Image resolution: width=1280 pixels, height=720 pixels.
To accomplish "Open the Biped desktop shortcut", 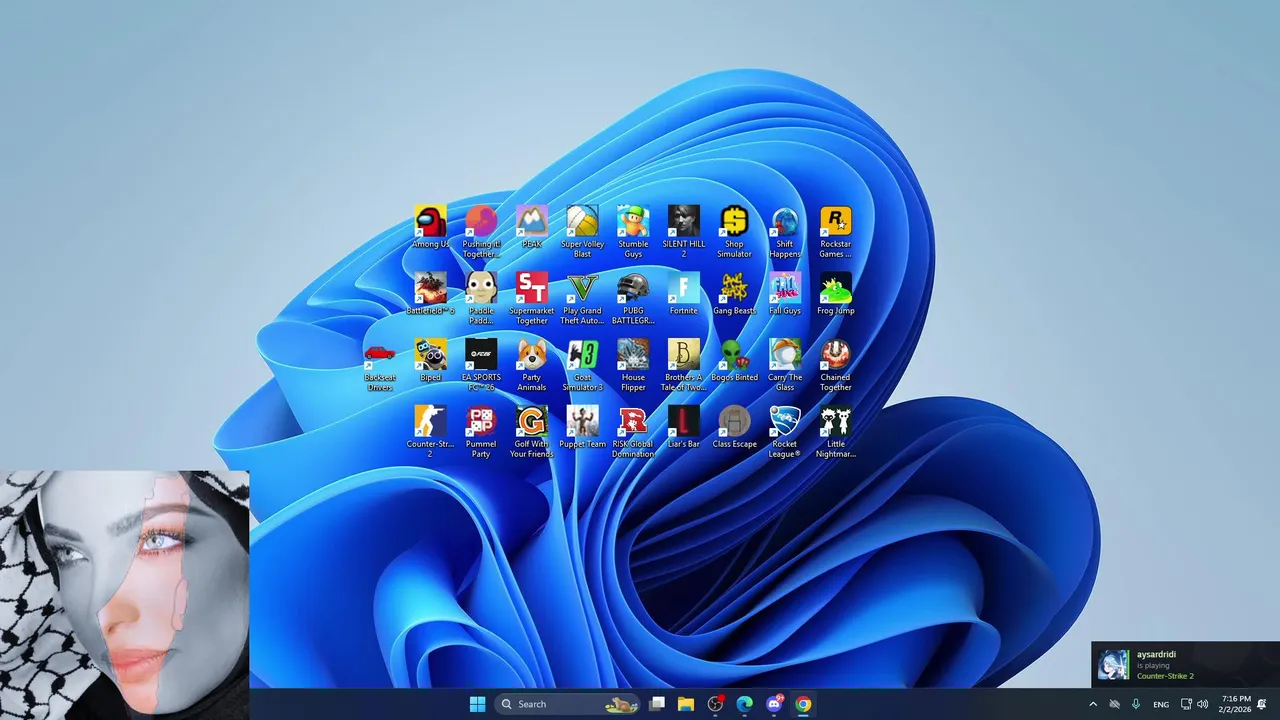I will (430, 361).
